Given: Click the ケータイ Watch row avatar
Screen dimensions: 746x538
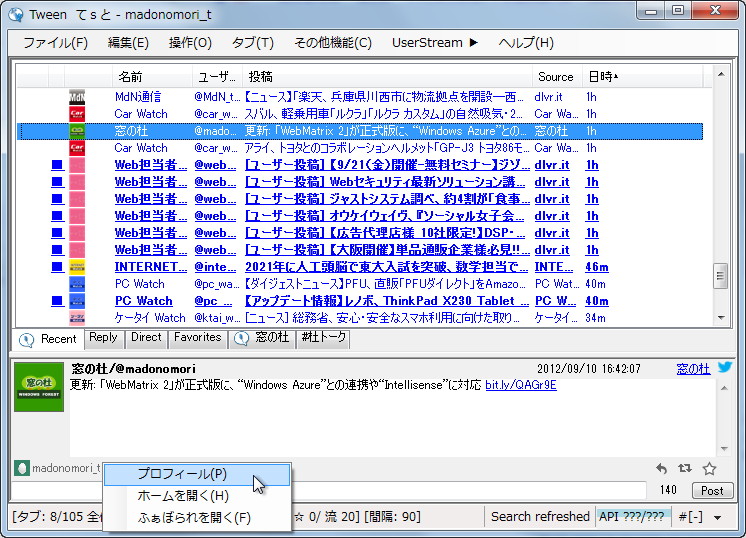Looking at the screenshot, I should pos(77,318).
